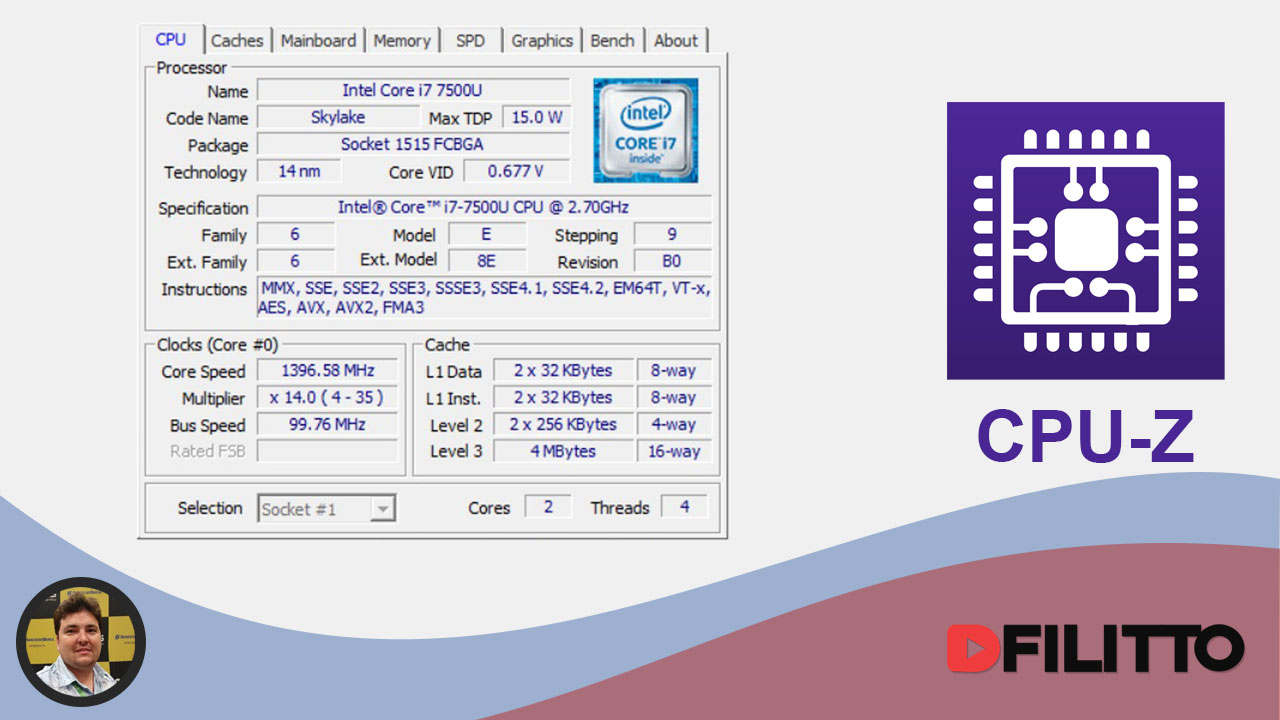Click the Max TDP value box
This screenshot has height=720, width=1280.
[x=537, y=116]
